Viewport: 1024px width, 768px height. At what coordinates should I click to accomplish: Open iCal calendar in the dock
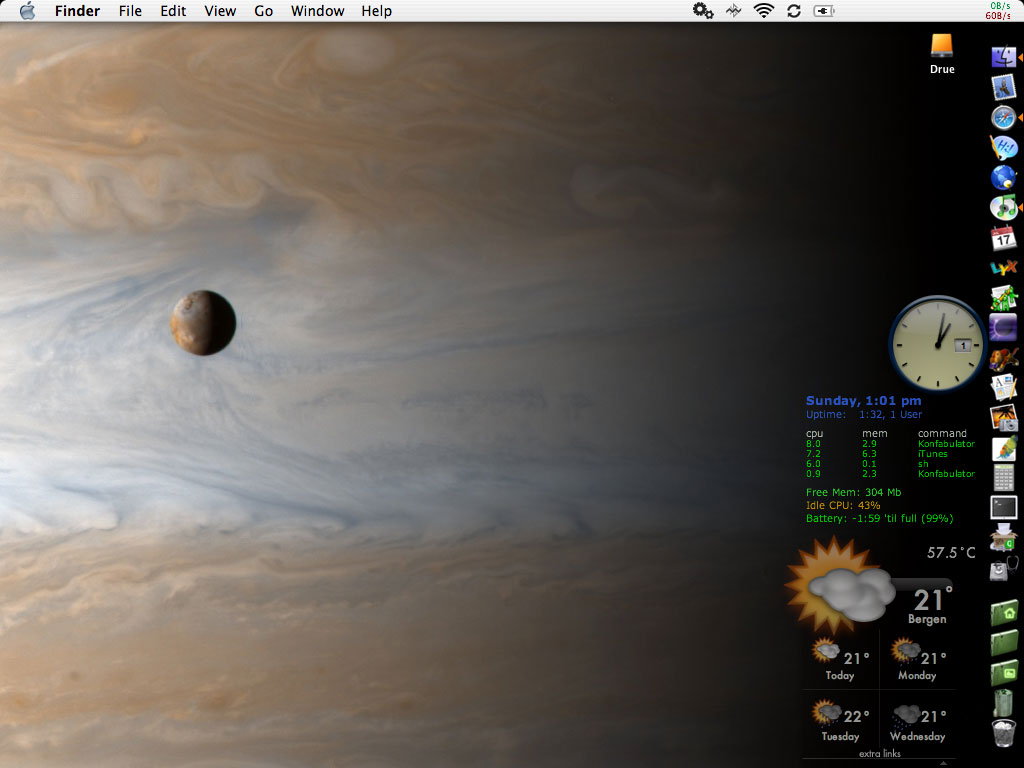(x=1003, y=238)
